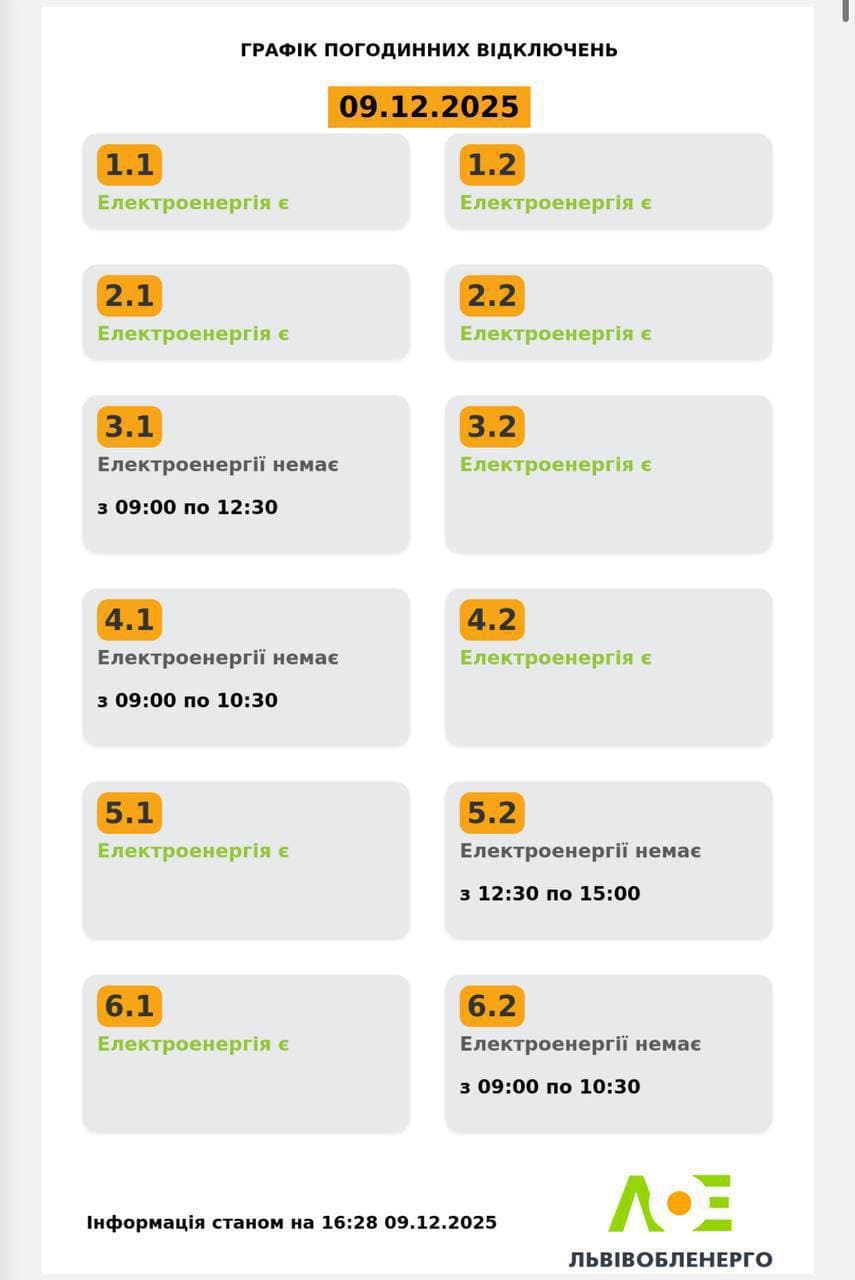Click the schedule title heading text
The image size is (855, 1280).
tap(429, 50)
